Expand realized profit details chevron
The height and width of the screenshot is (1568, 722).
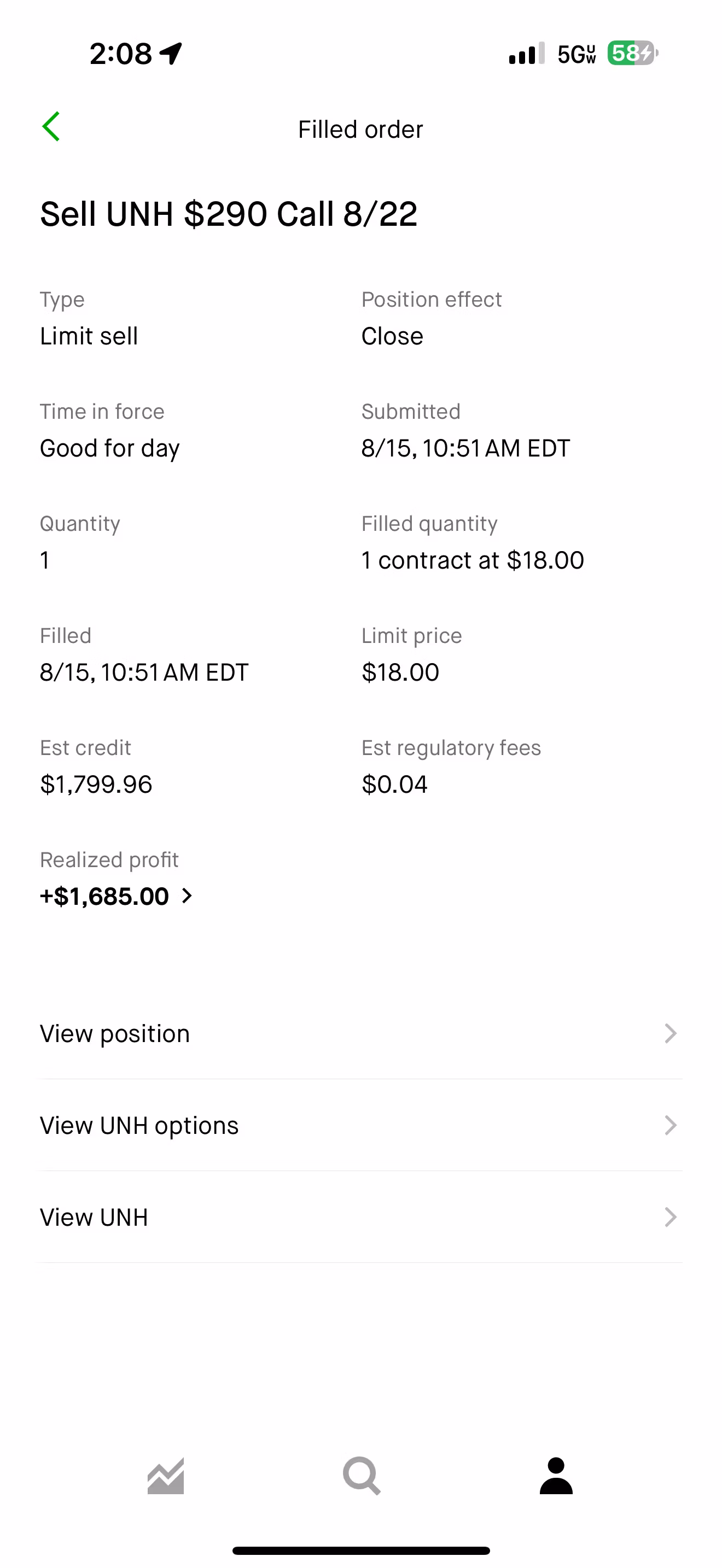pos(188,896)
